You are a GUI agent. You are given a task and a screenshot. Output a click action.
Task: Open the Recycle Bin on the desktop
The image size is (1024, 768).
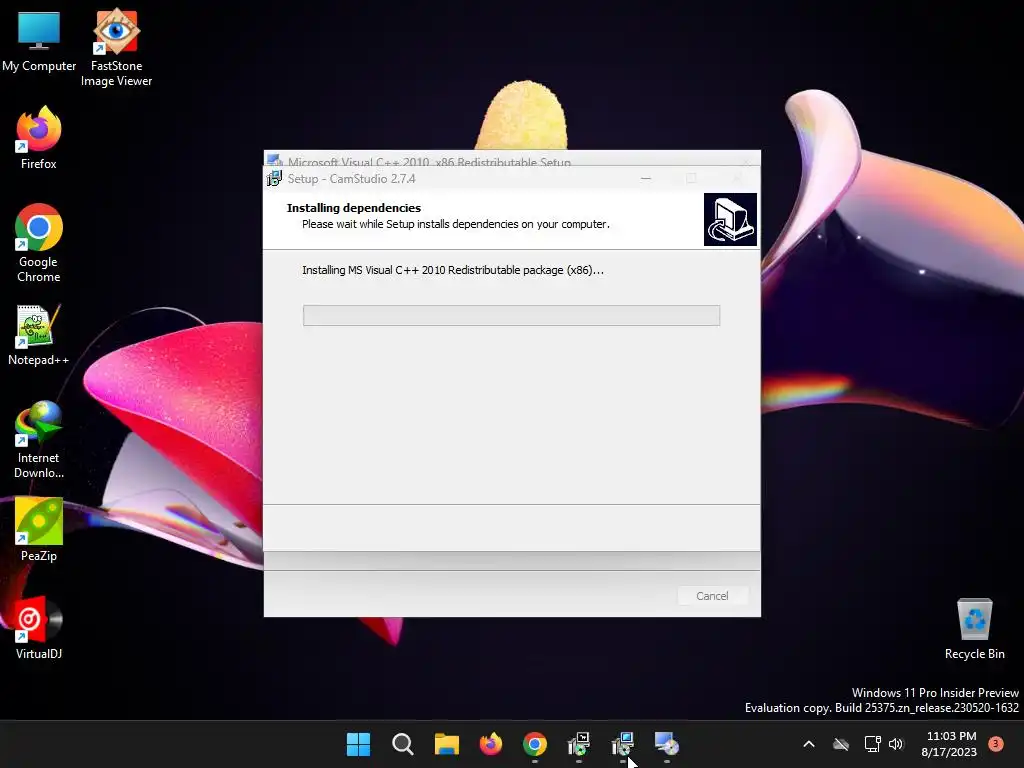tap(974, 628)
